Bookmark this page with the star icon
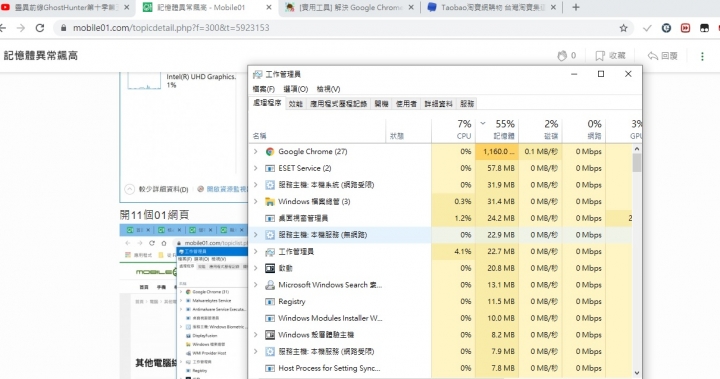The image size is (720, 379). (623, 28)
